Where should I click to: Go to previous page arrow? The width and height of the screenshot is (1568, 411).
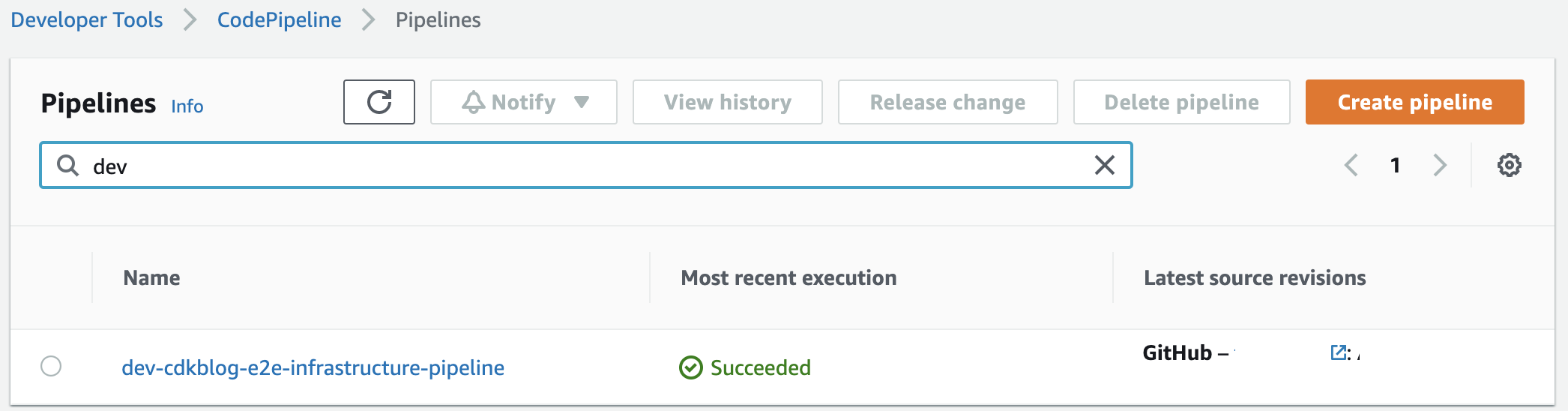coord(1351,165)
